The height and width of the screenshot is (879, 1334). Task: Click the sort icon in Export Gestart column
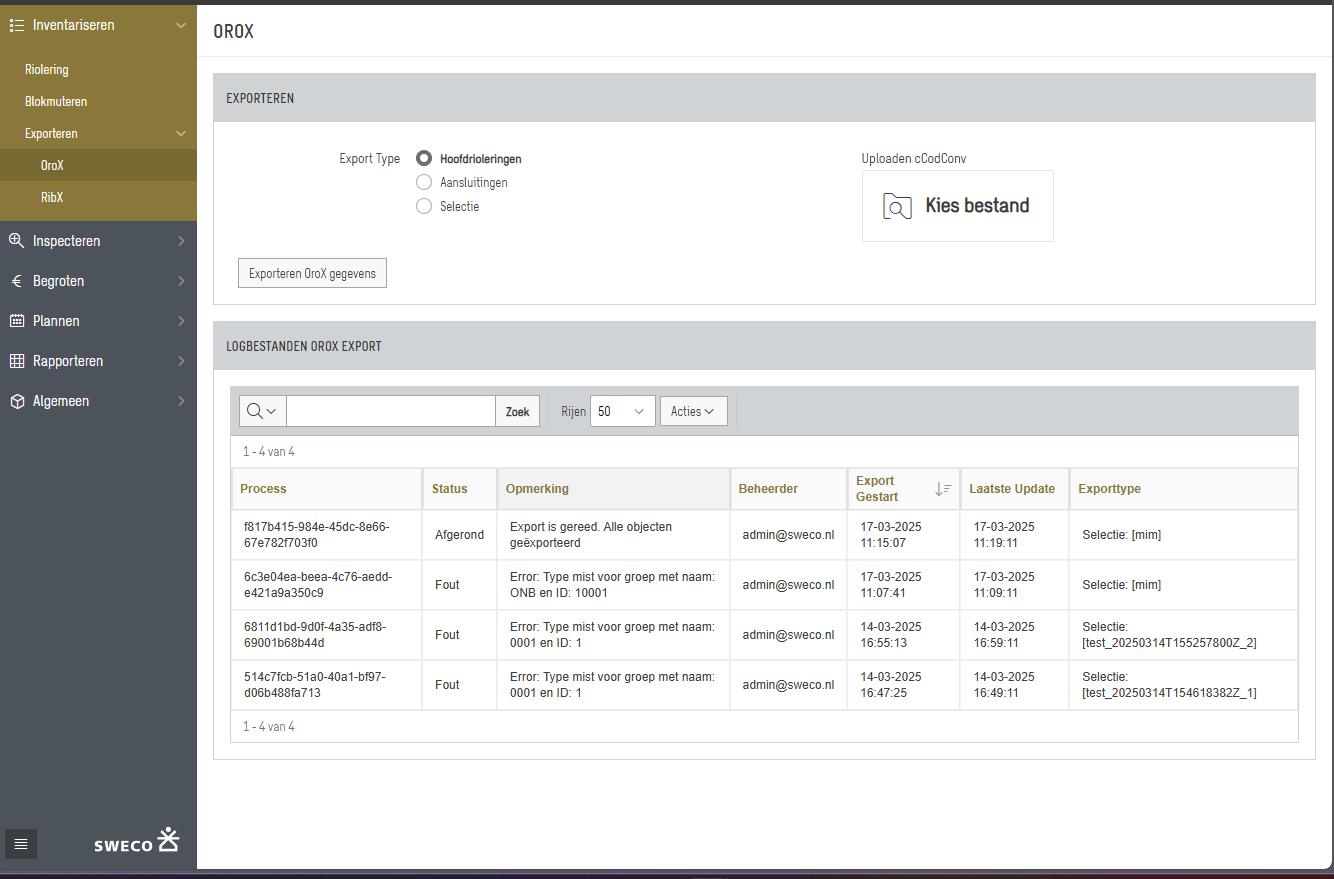942,489
